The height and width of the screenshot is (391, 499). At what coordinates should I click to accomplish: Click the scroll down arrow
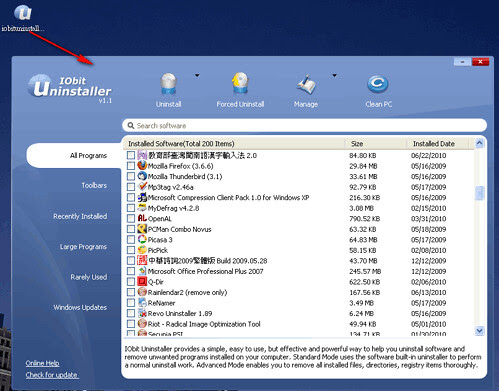point(480,331)
